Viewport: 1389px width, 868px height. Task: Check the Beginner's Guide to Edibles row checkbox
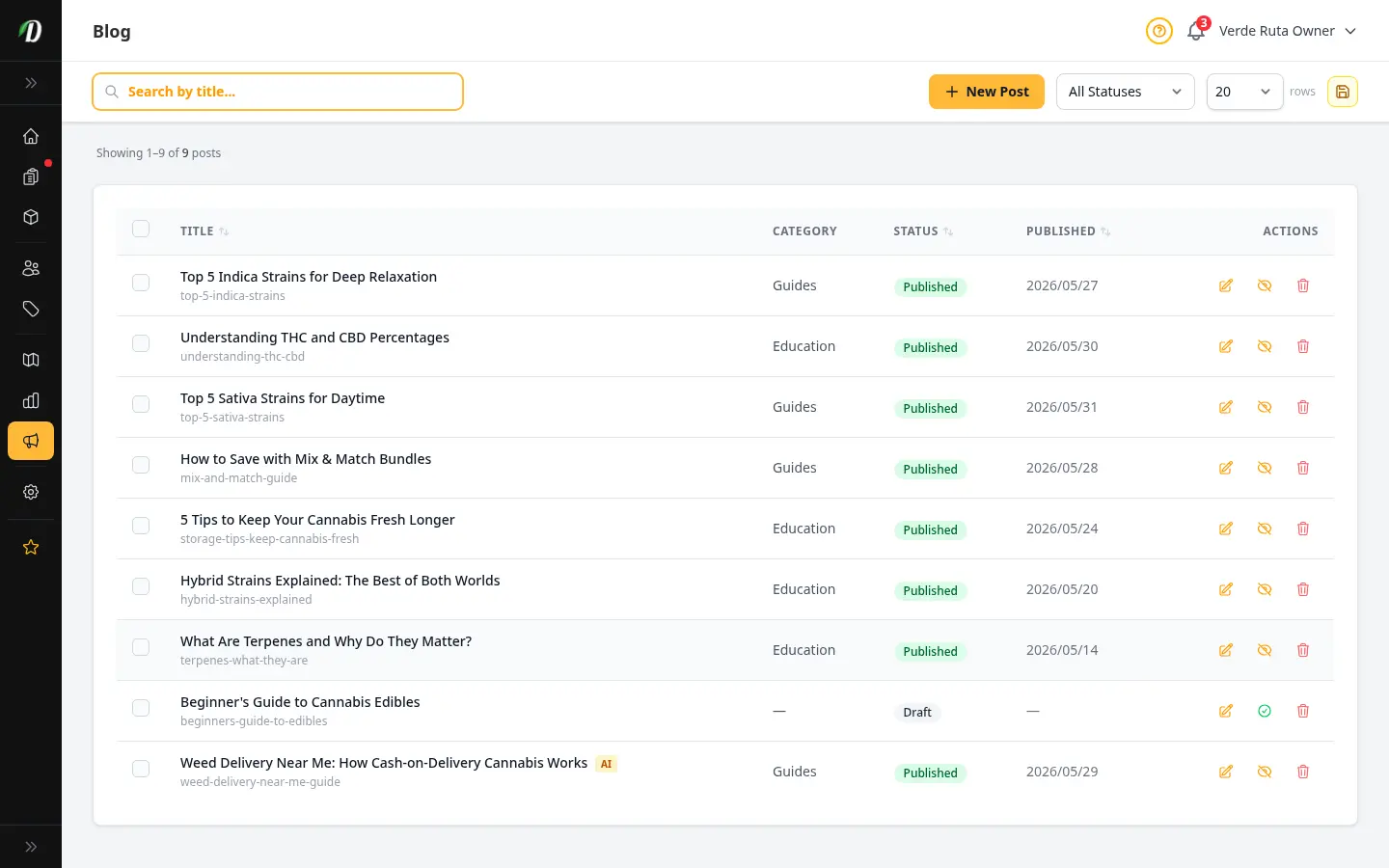click(x=141, y=708)
